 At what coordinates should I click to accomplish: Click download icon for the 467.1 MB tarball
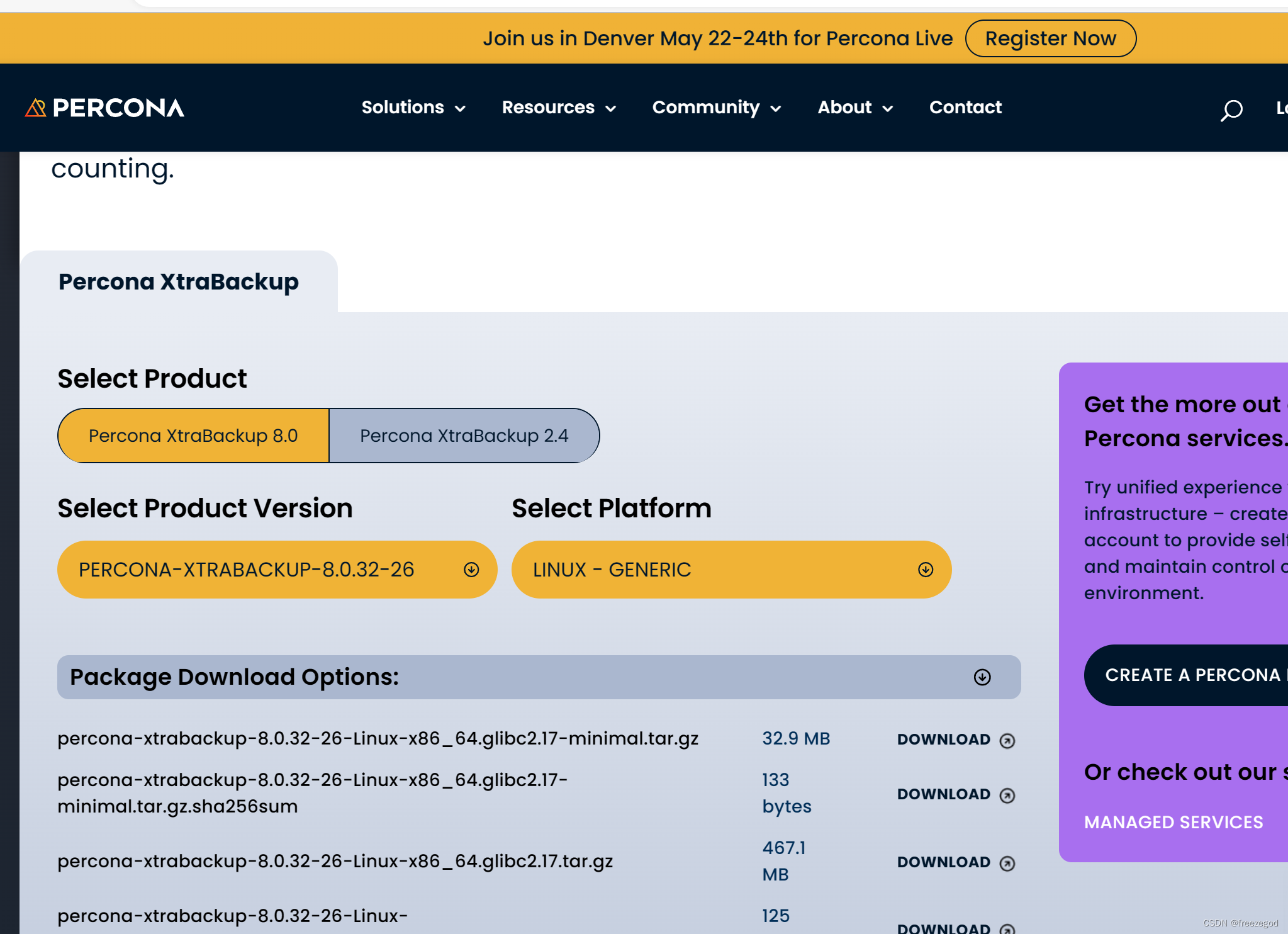click(x=1007, y=862)
